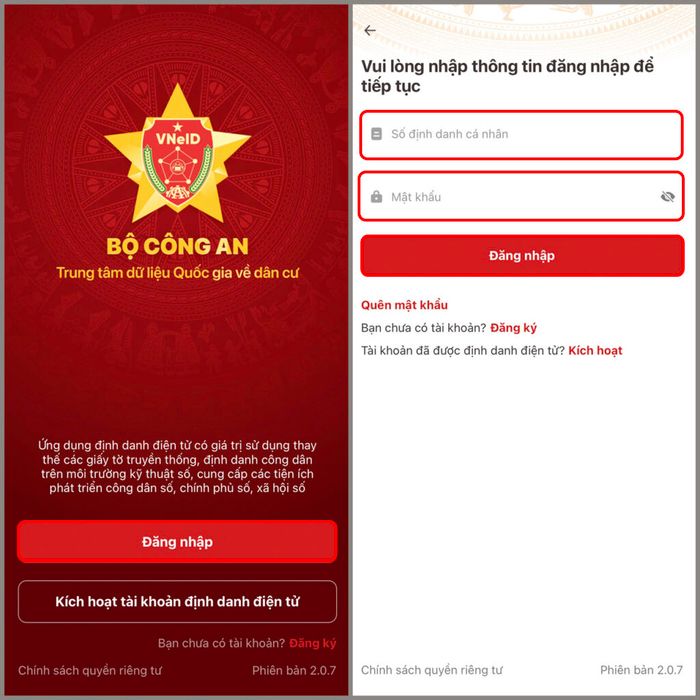Toggle password visibility with crossed-eye icon
The image size is (700, 700).
[667, 196]
